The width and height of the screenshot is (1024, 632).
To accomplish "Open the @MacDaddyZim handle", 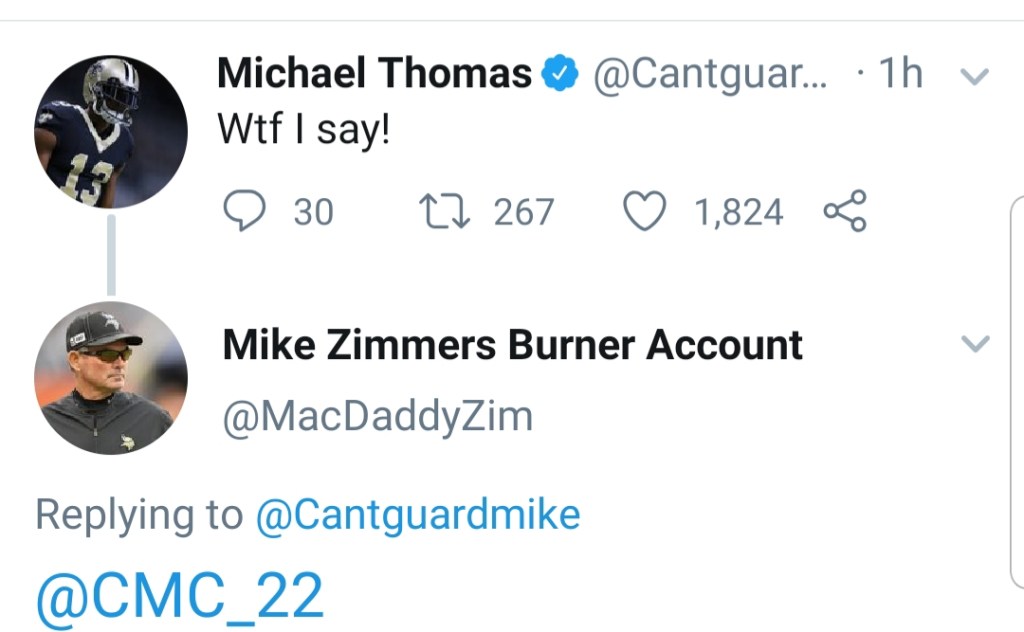I will click(377, 416).
